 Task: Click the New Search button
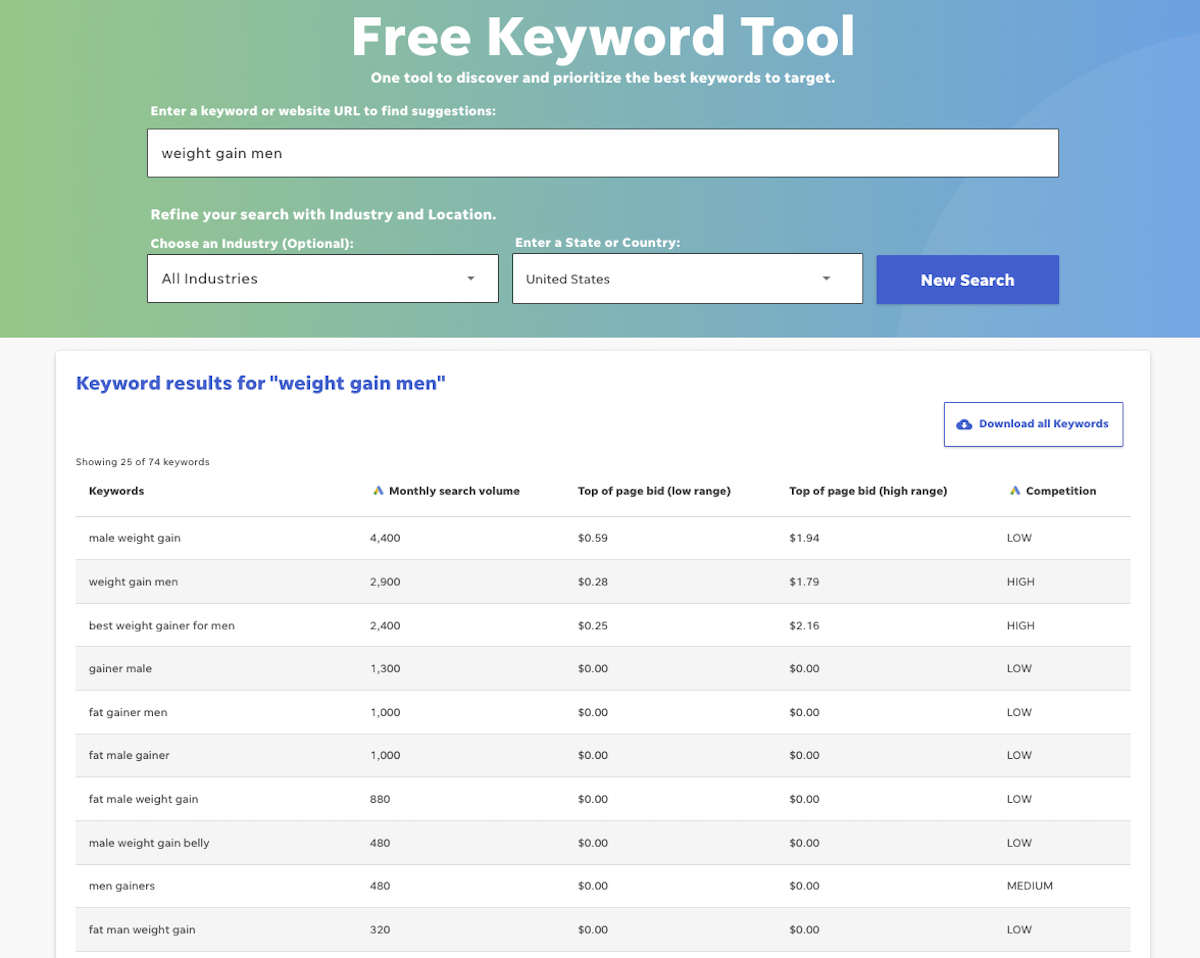[966, 279]
